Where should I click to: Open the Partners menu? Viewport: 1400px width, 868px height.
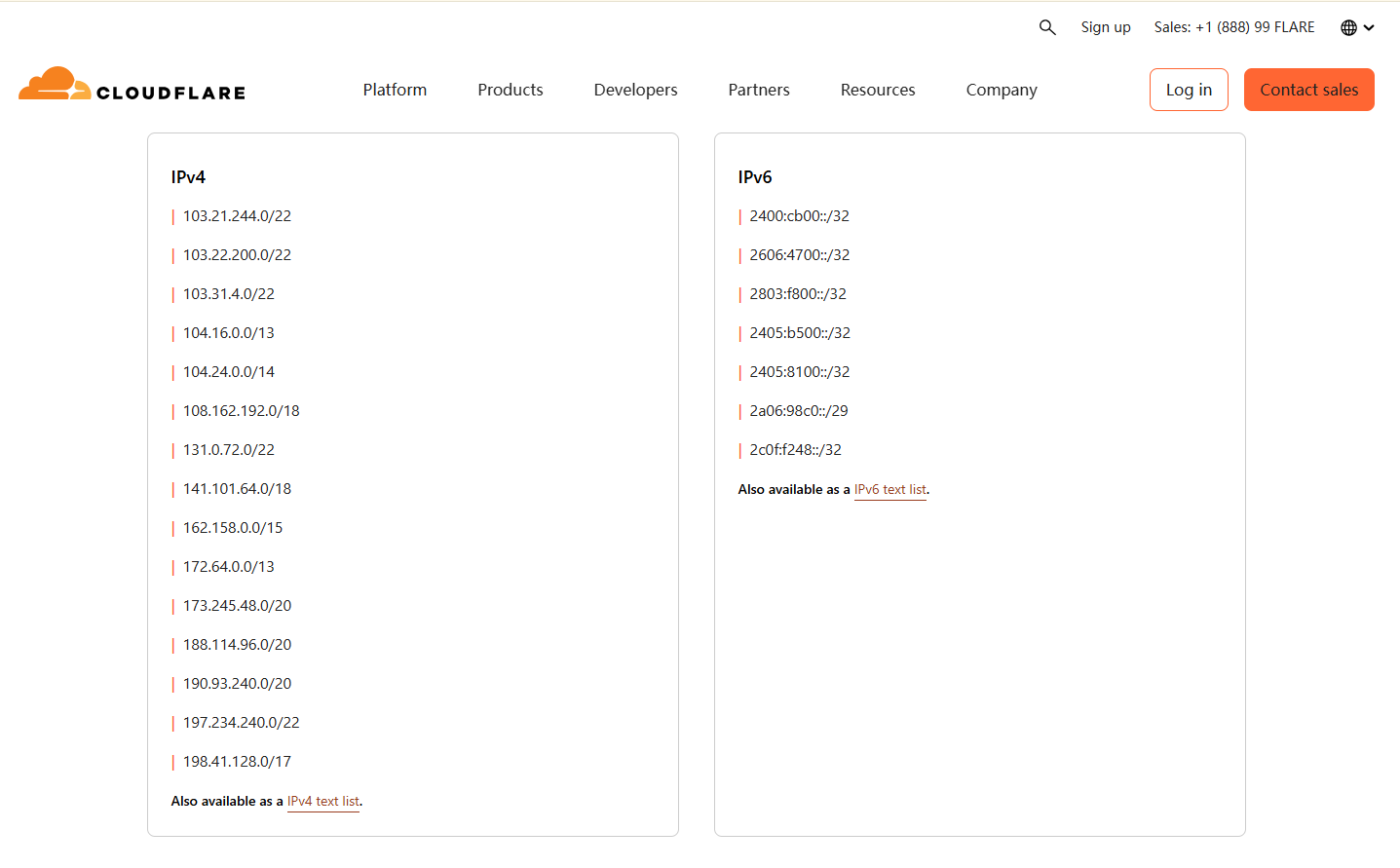[758, 89]
